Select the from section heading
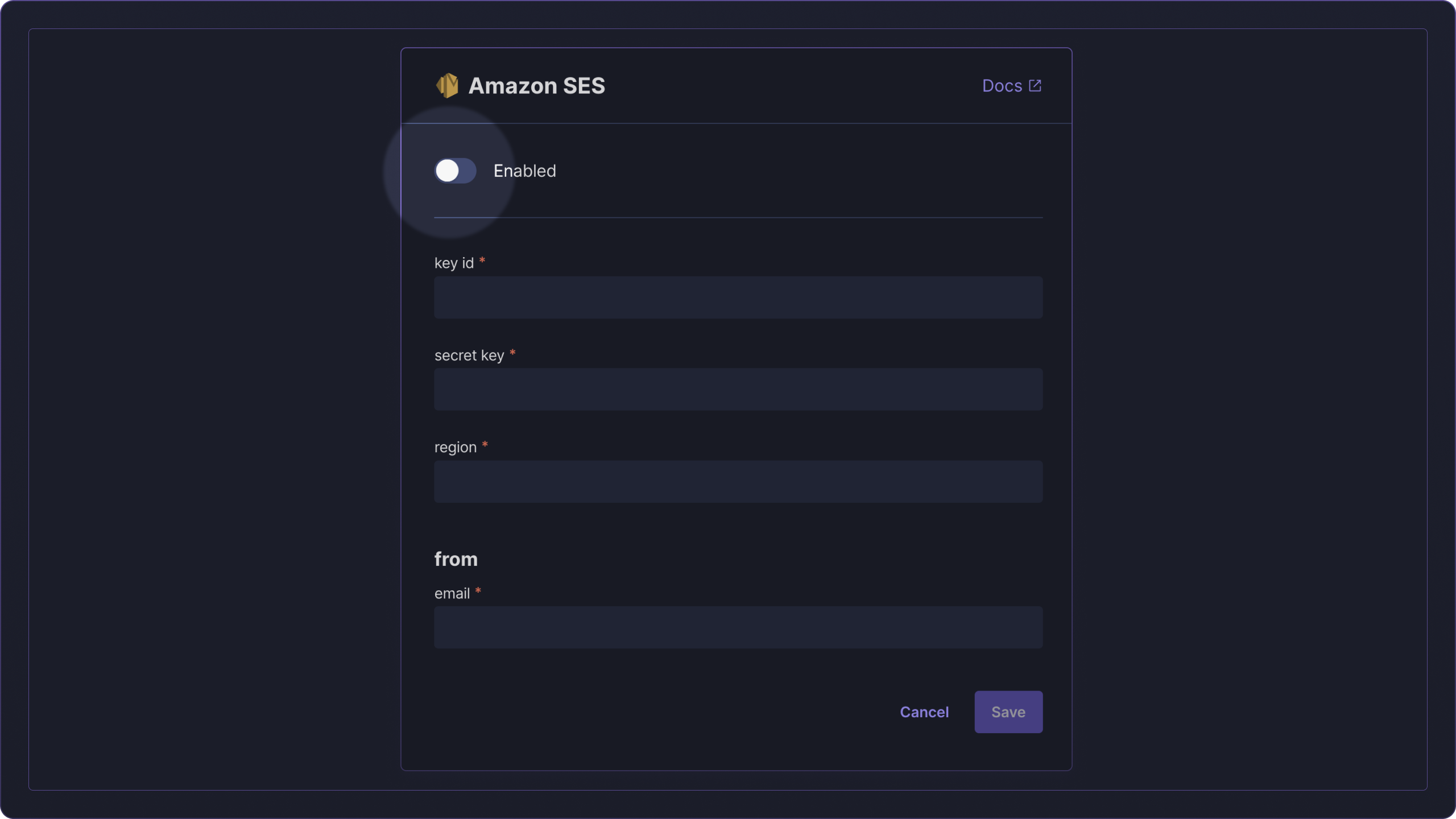1456x819 pixels. click(456, 559)
